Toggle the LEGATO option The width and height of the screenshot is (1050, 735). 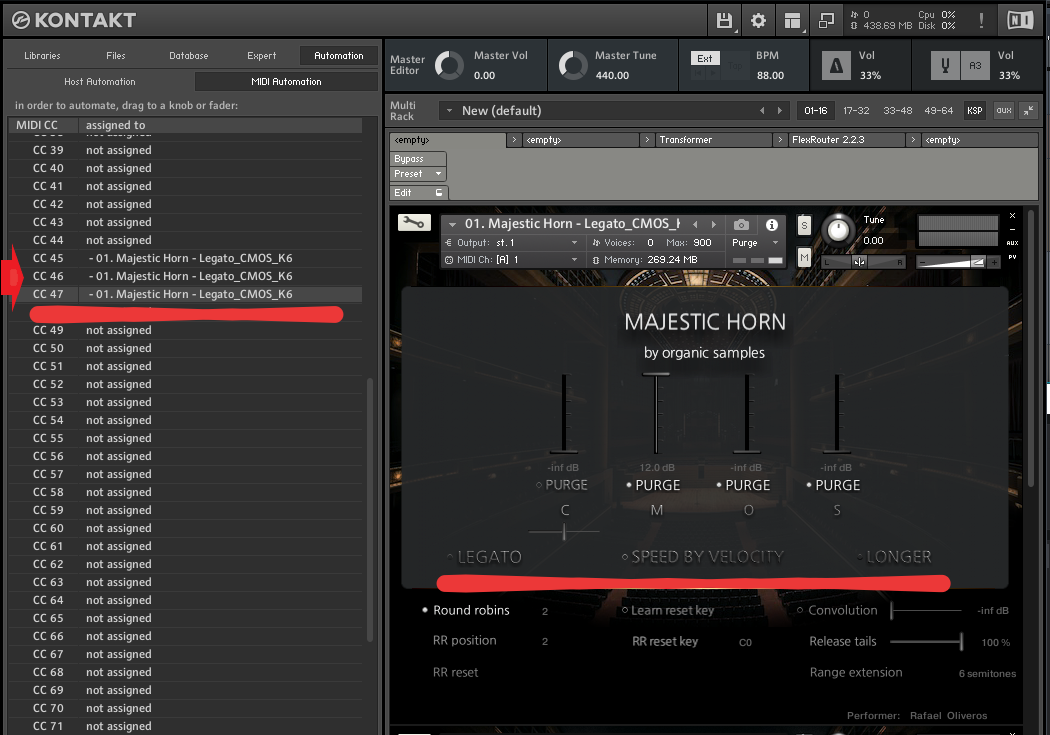[x=484, y=556]
